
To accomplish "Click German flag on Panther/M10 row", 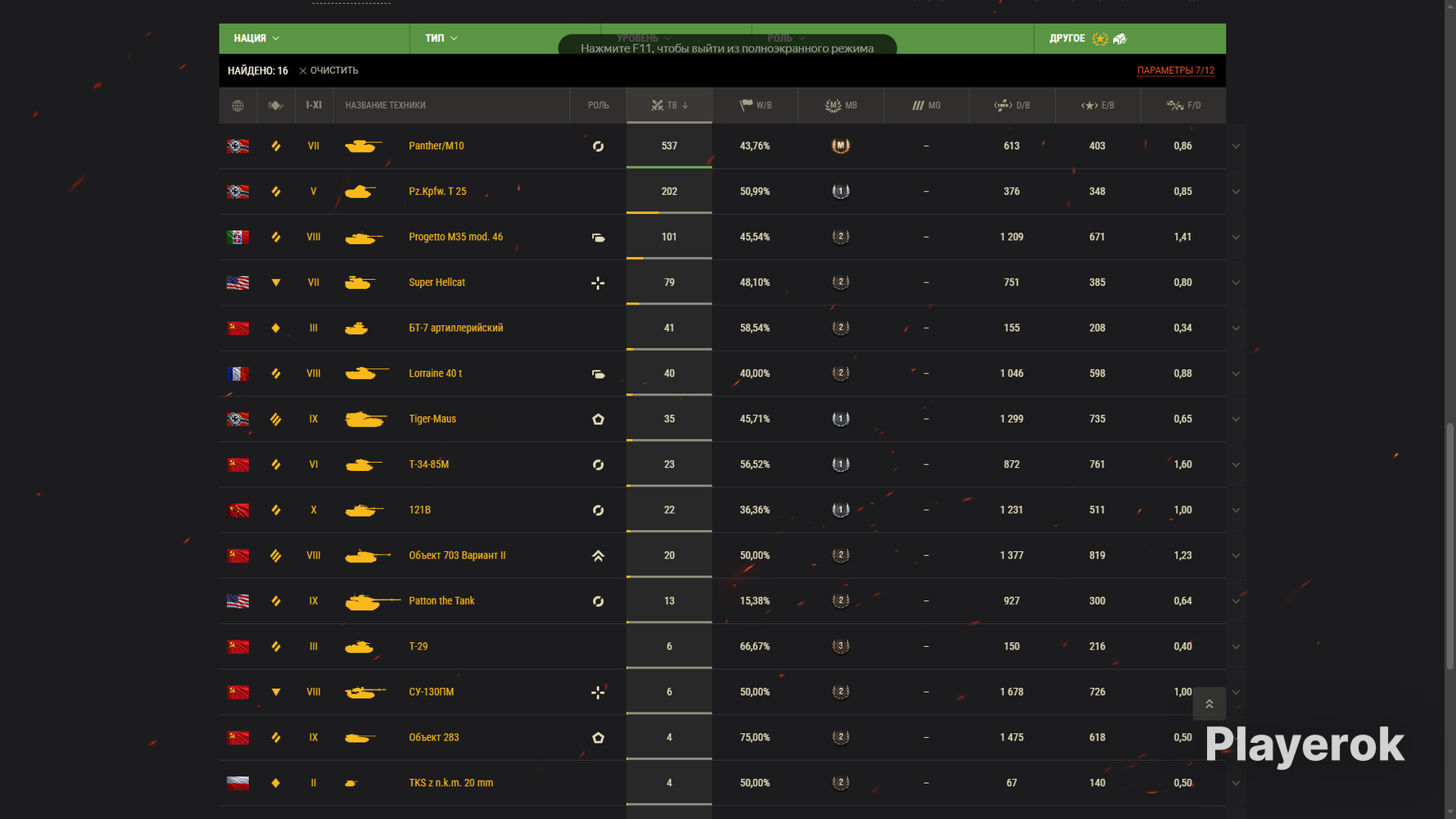I will pyautogui.click(x=237, y=147).
